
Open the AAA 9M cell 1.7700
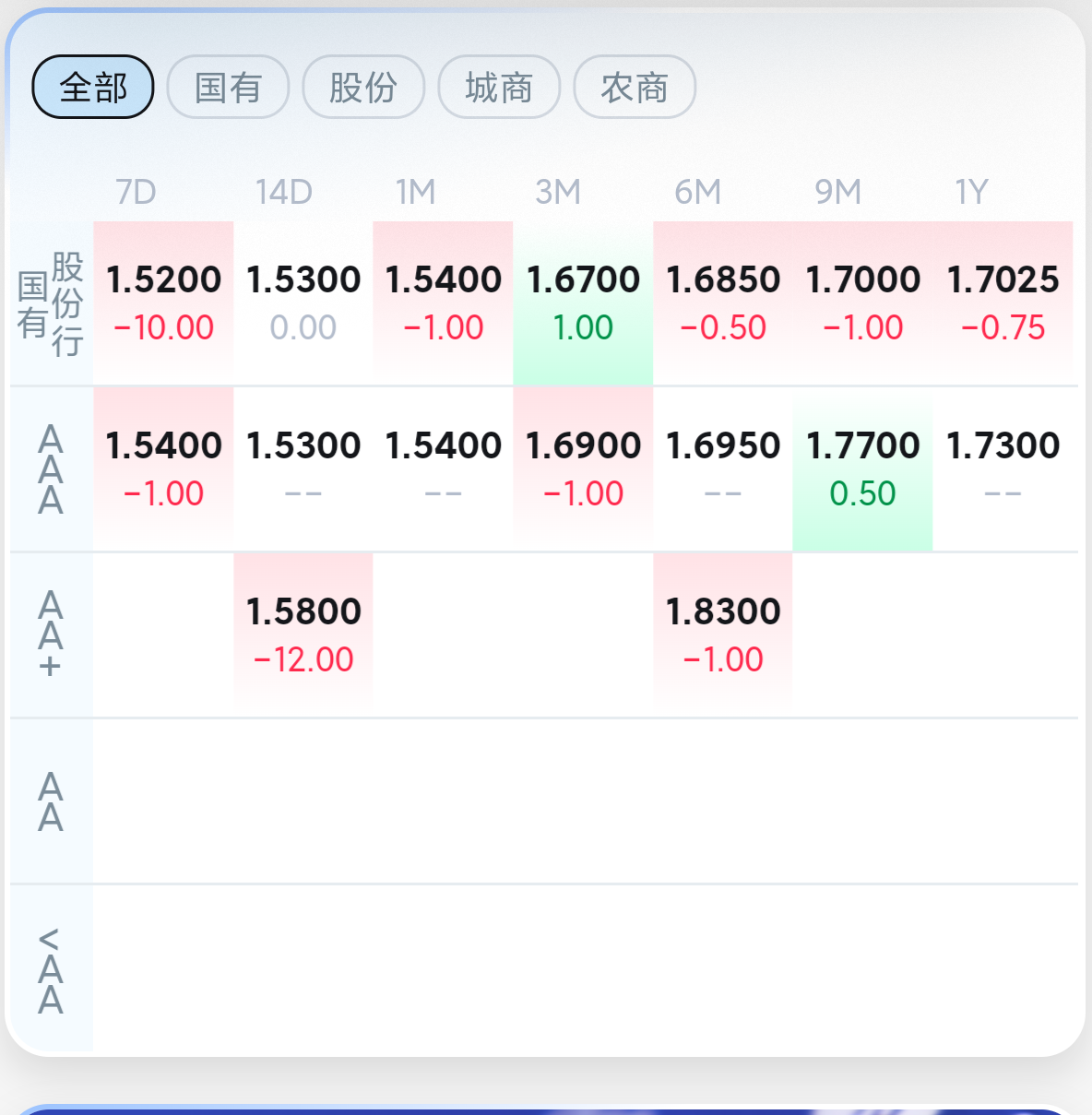click(862, 469)
